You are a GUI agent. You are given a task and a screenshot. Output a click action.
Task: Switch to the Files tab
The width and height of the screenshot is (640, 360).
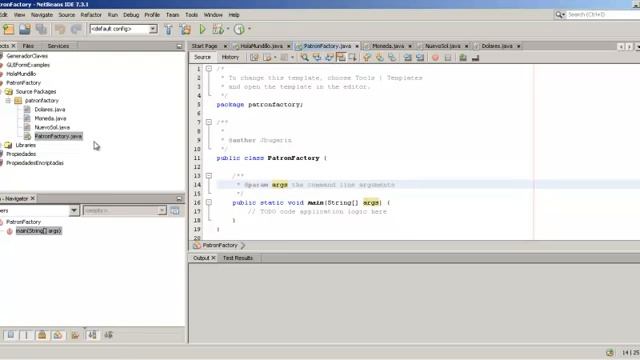click(x=28, y=46)
